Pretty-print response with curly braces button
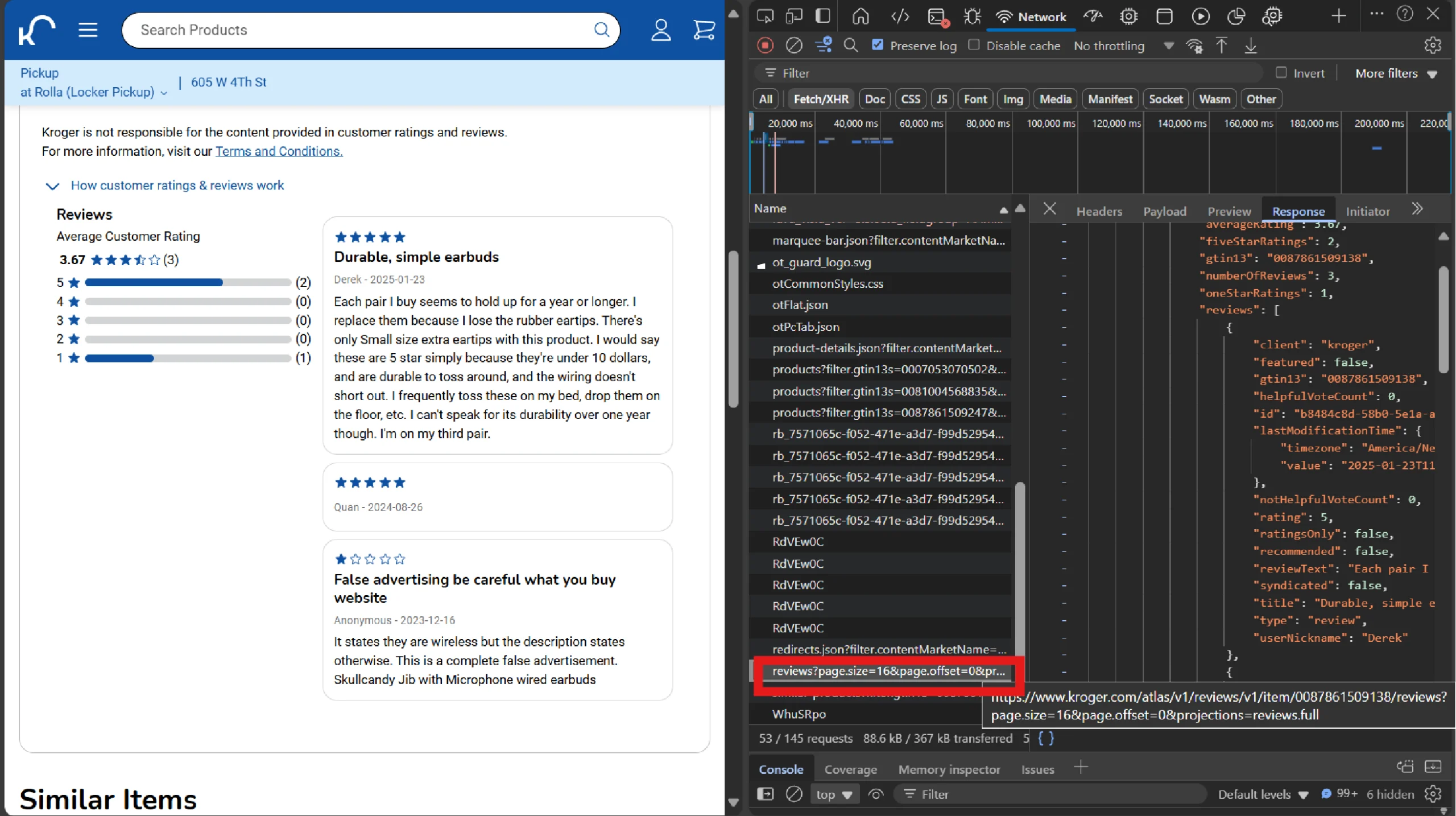This screenshot has width=1456, height=816. pyautogui.click(x=1046, y=738)
